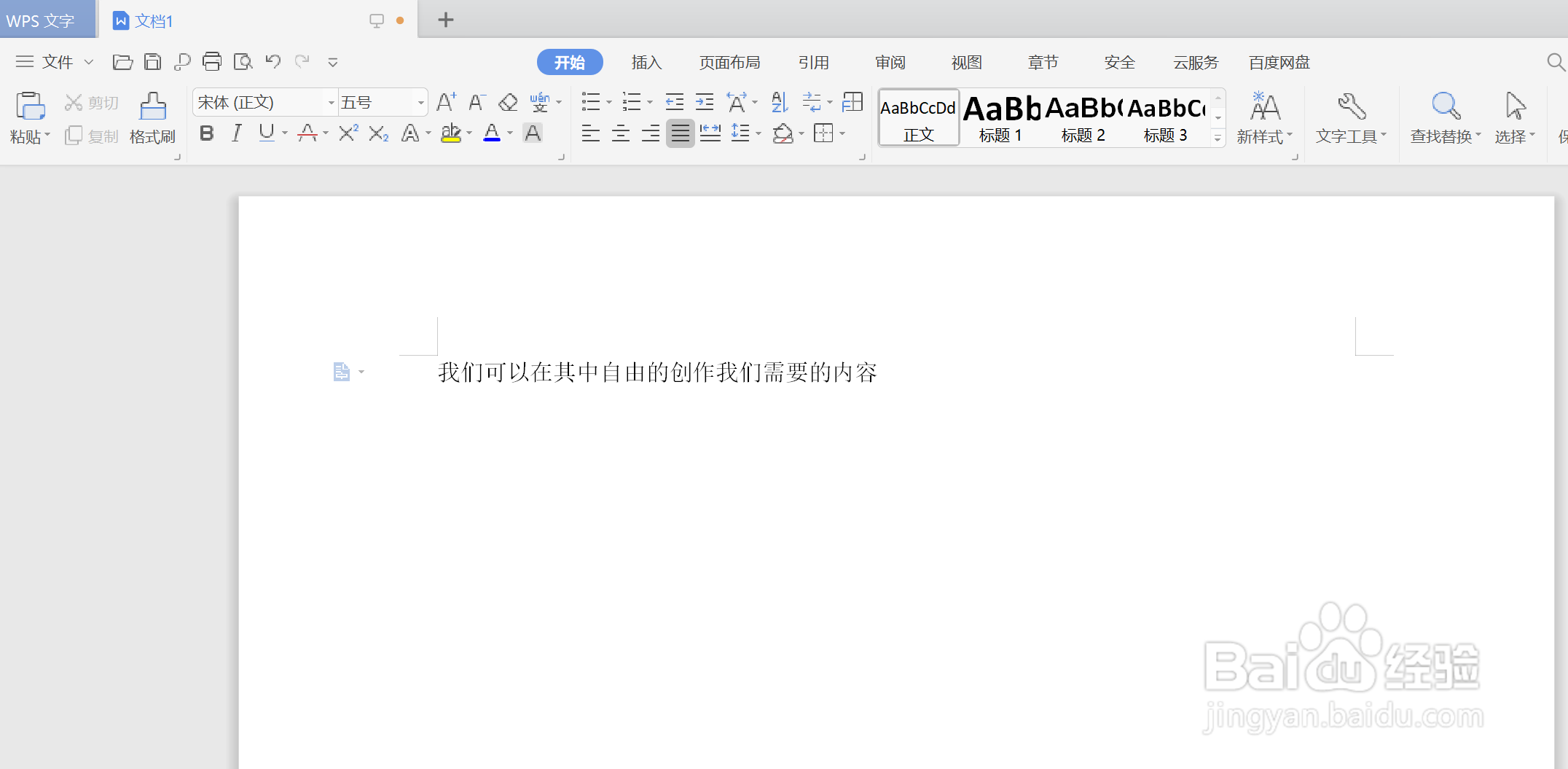Switch to the 引用 tab

coord(813,63)
